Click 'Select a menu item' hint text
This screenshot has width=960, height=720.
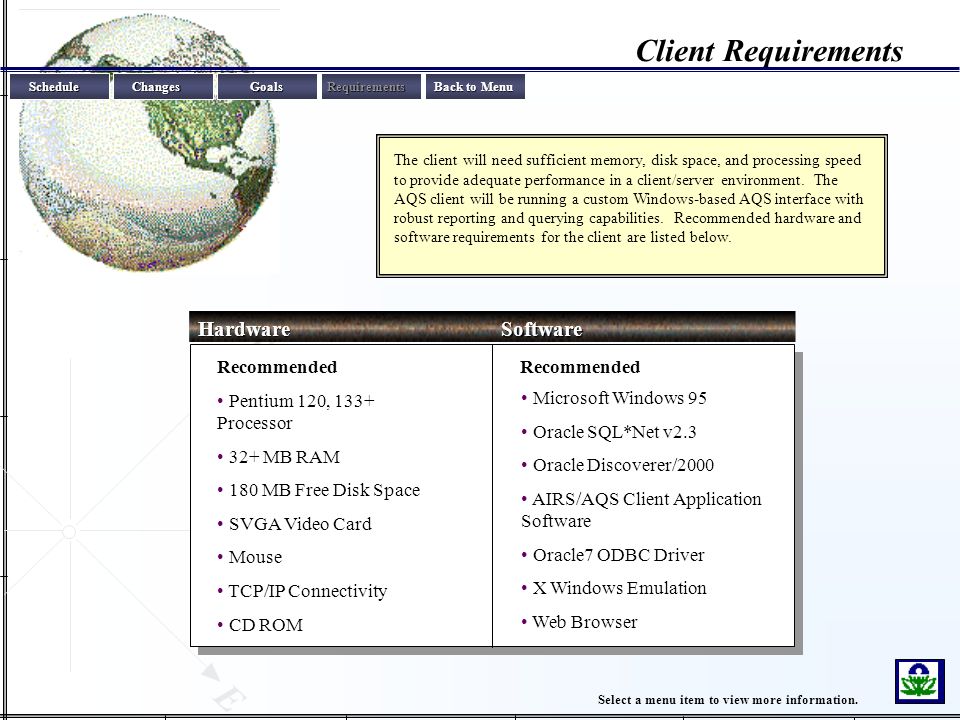click(x=728, y=700)
